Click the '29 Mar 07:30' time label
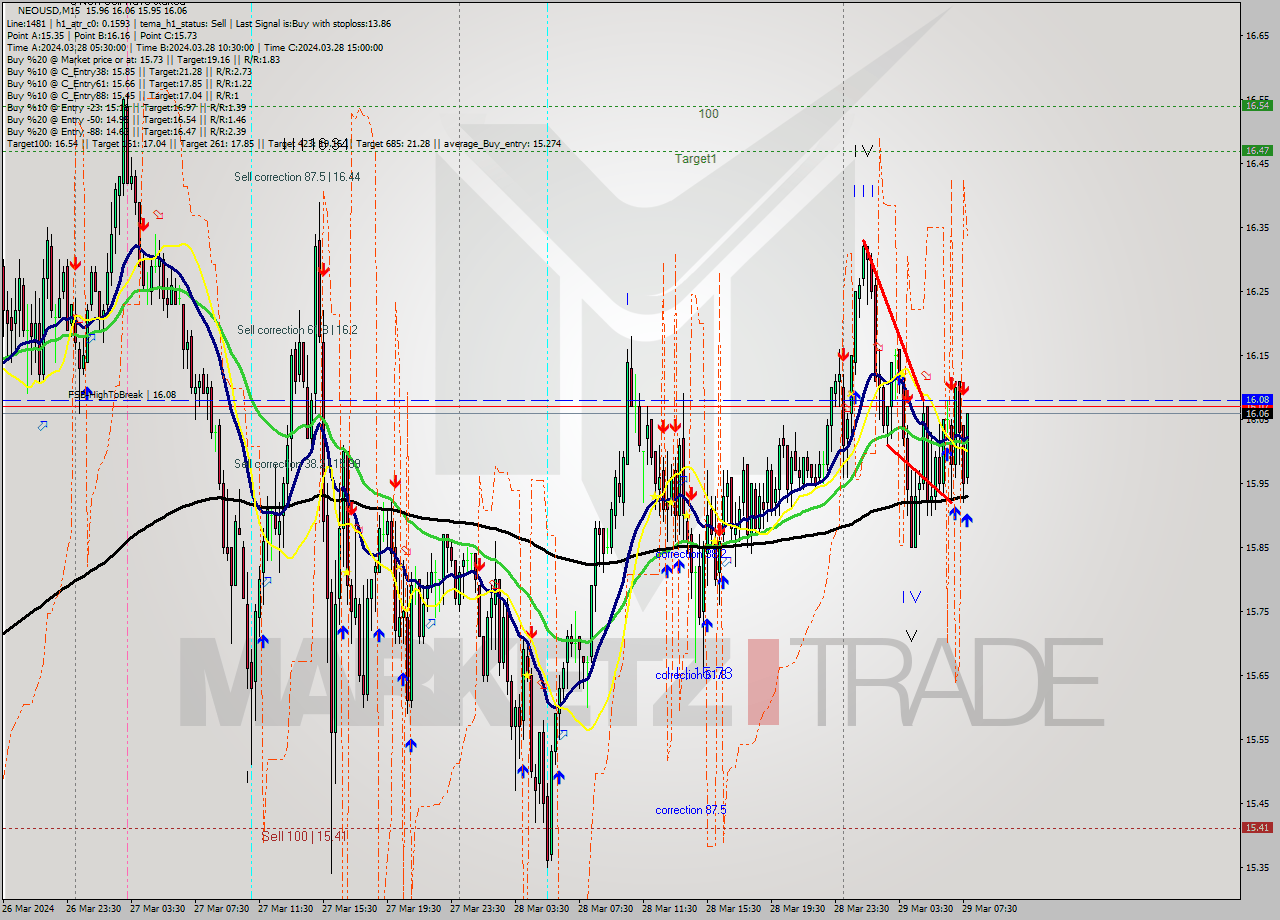The image size is (1280, 920). 990,909
